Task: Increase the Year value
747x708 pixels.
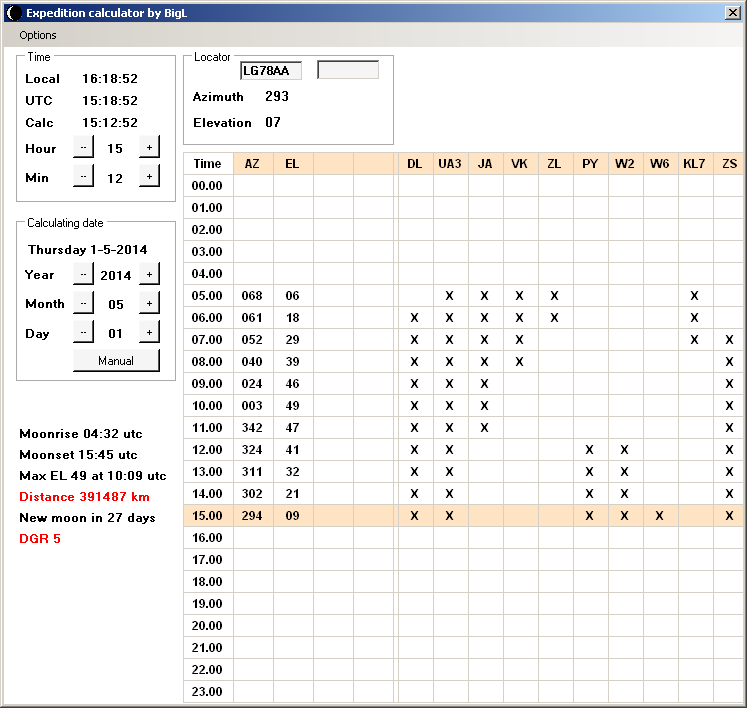Action: (x=149, y=274)
